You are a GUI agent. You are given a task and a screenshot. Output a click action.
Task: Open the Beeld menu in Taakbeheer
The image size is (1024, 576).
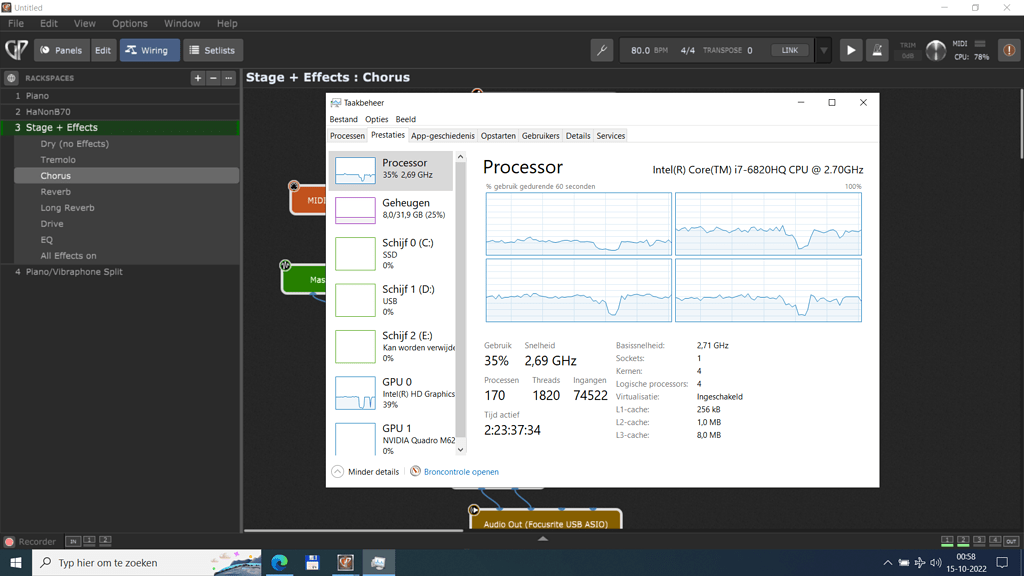pos(405,118)
